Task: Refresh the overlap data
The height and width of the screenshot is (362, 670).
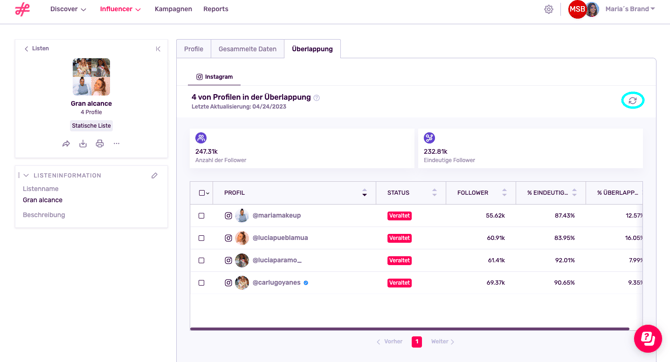Action: point(632,100)
